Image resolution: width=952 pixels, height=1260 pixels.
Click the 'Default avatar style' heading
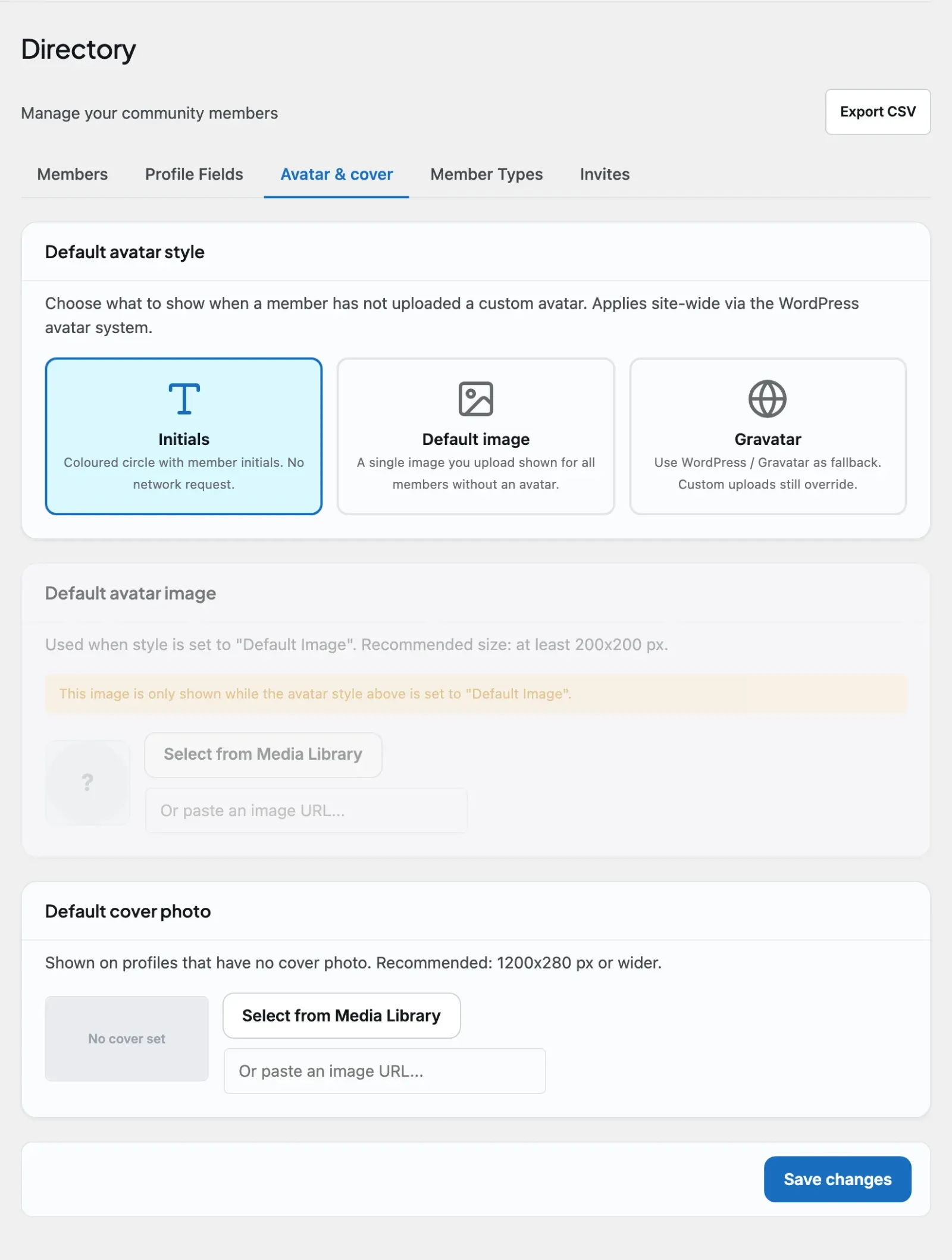click(125, 252)
